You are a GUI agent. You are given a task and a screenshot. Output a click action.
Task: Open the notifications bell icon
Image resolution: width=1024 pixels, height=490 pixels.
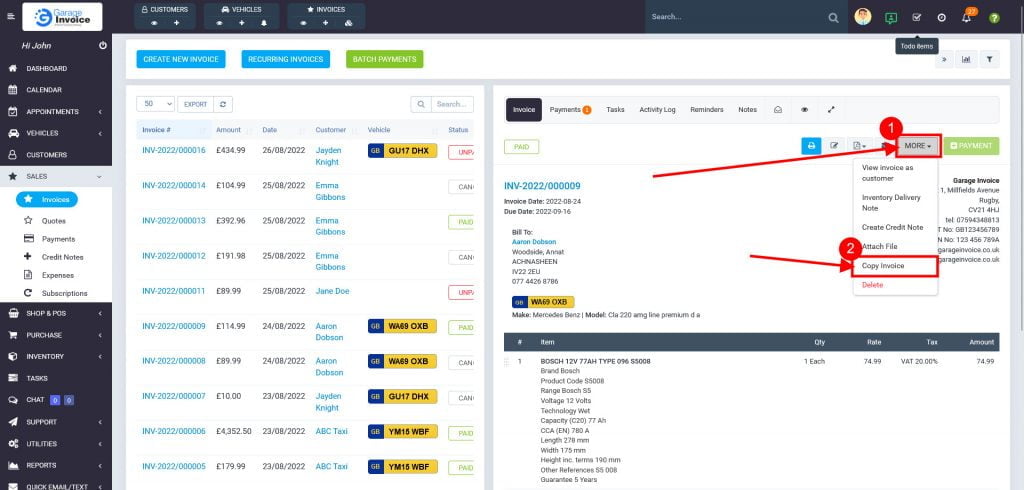[967, 18]
